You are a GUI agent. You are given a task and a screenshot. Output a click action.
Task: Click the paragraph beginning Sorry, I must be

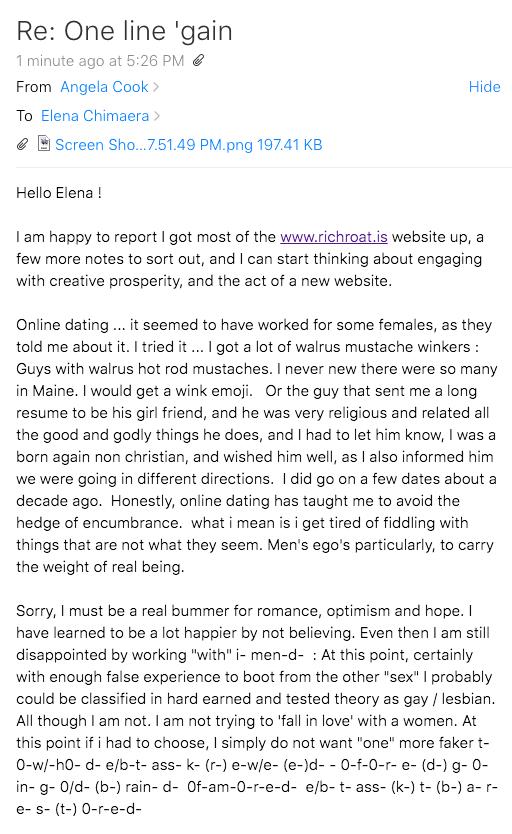pos(255,710)
